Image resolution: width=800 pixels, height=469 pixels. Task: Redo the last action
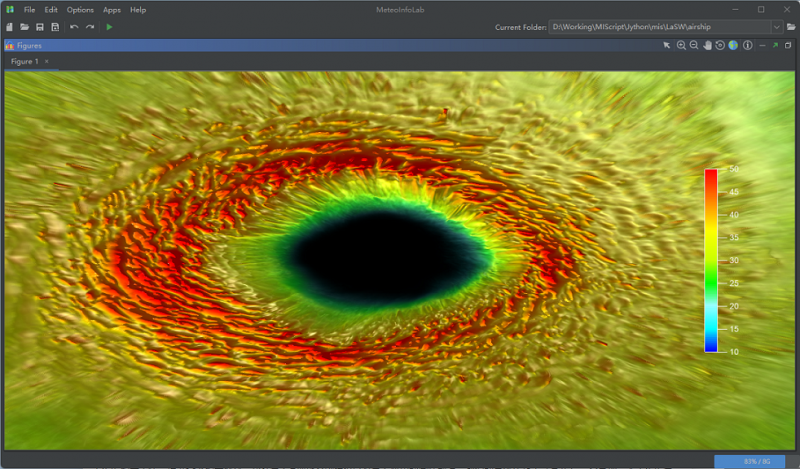[90, 27]
